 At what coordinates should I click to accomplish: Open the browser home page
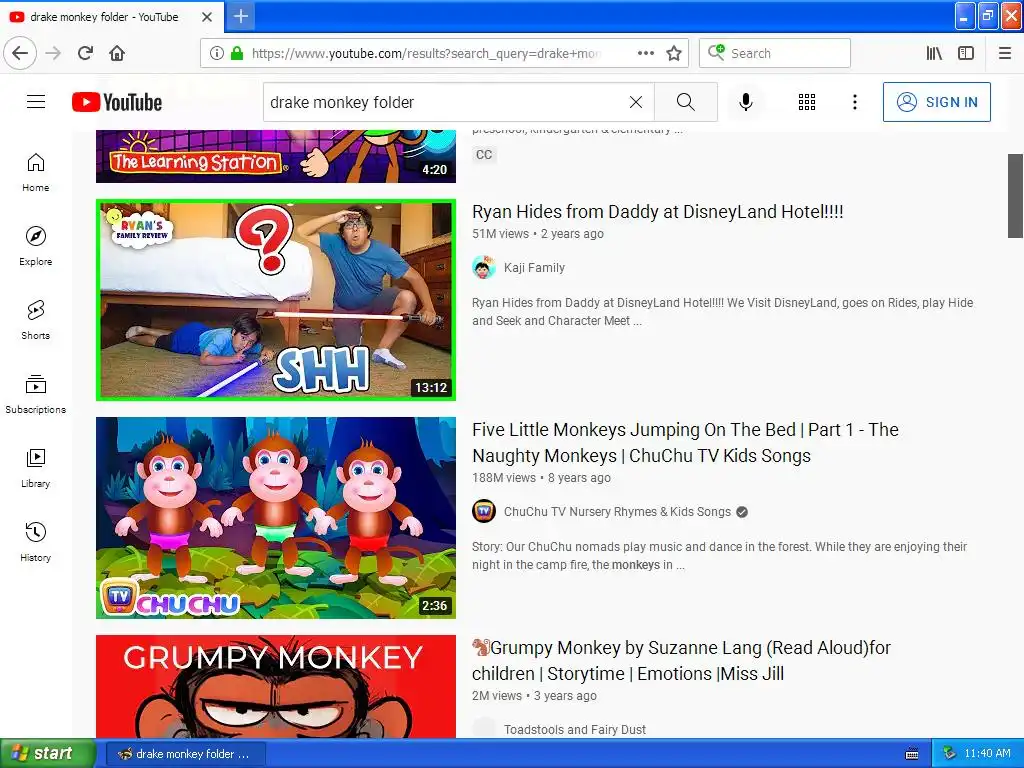click(117, 53)
